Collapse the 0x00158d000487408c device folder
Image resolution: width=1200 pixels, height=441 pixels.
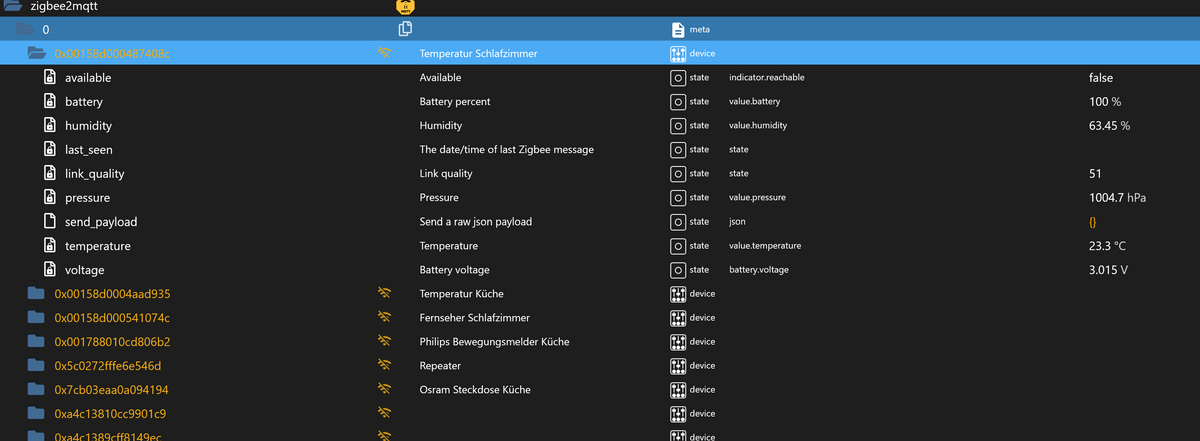(37, 53)
